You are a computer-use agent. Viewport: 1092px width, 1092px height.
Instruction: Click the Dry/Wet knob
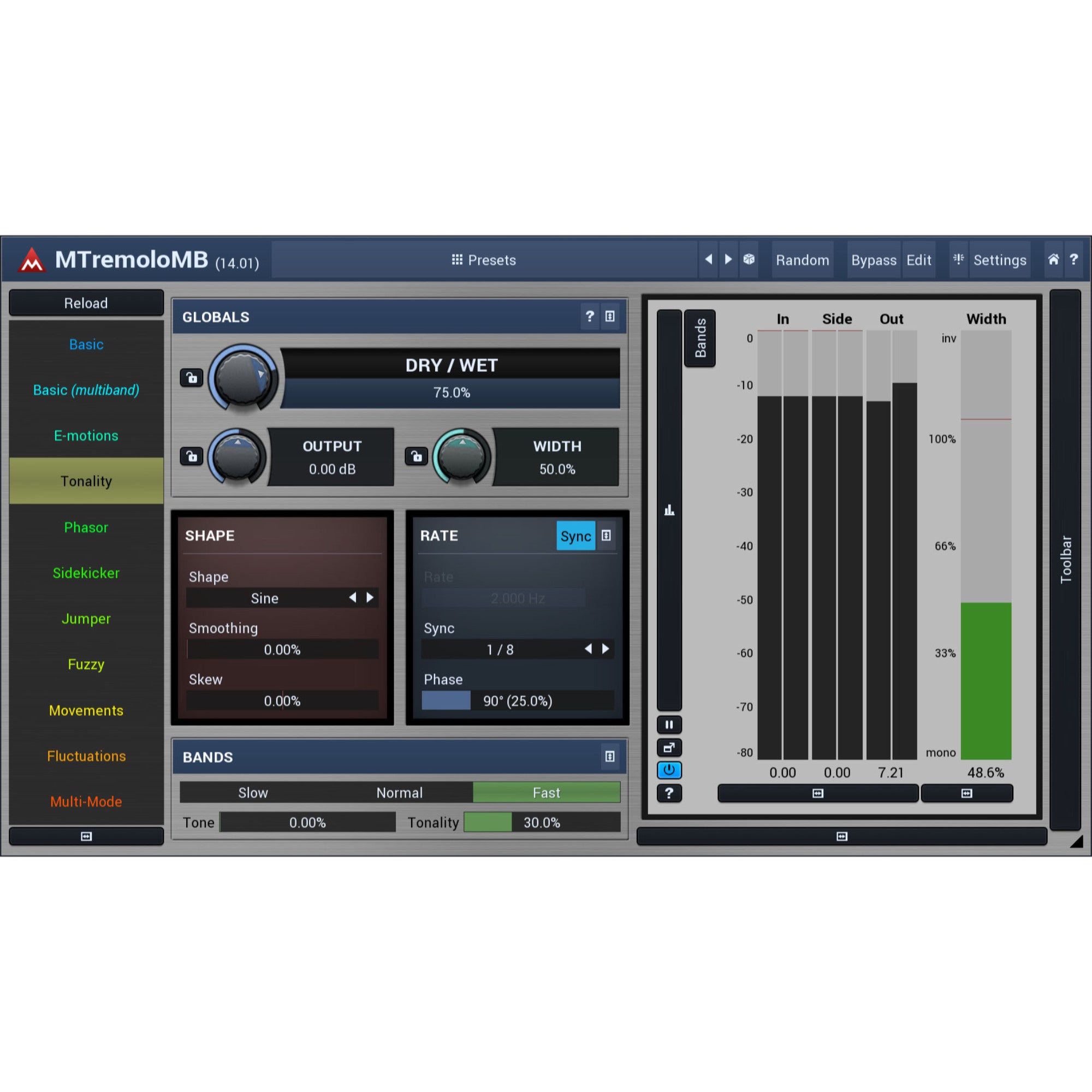[x=243, y=378]
